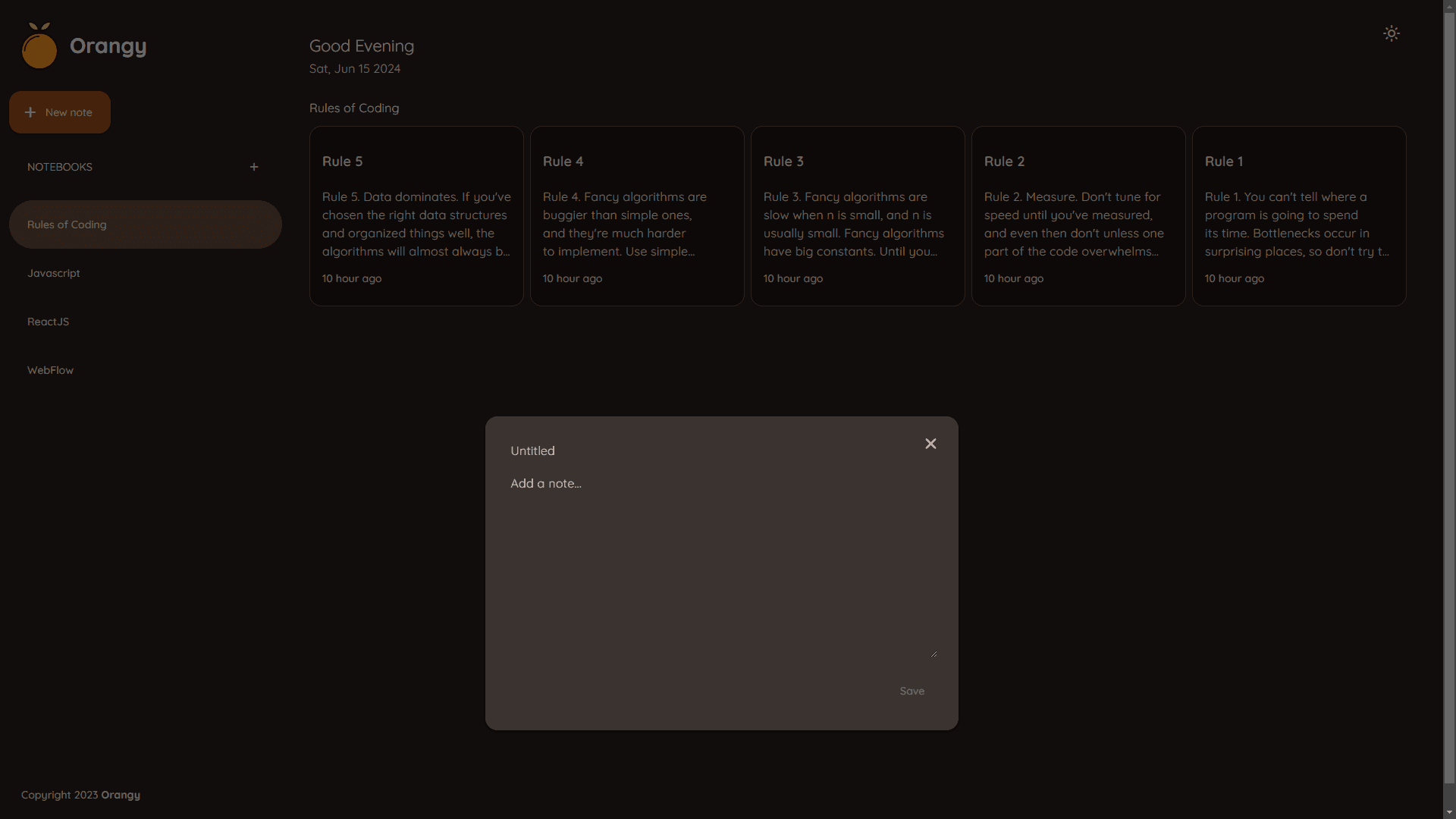Click the Add a note text area
The width and height of the screenshot is (1456, 819).
pyautogui.click(x=720, y=565)
